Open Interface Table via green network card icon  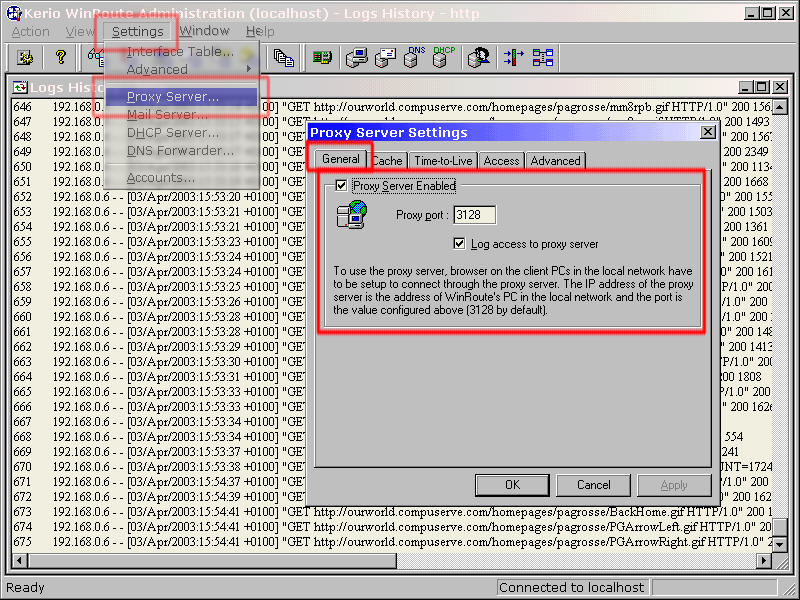[x=322, y=57]
